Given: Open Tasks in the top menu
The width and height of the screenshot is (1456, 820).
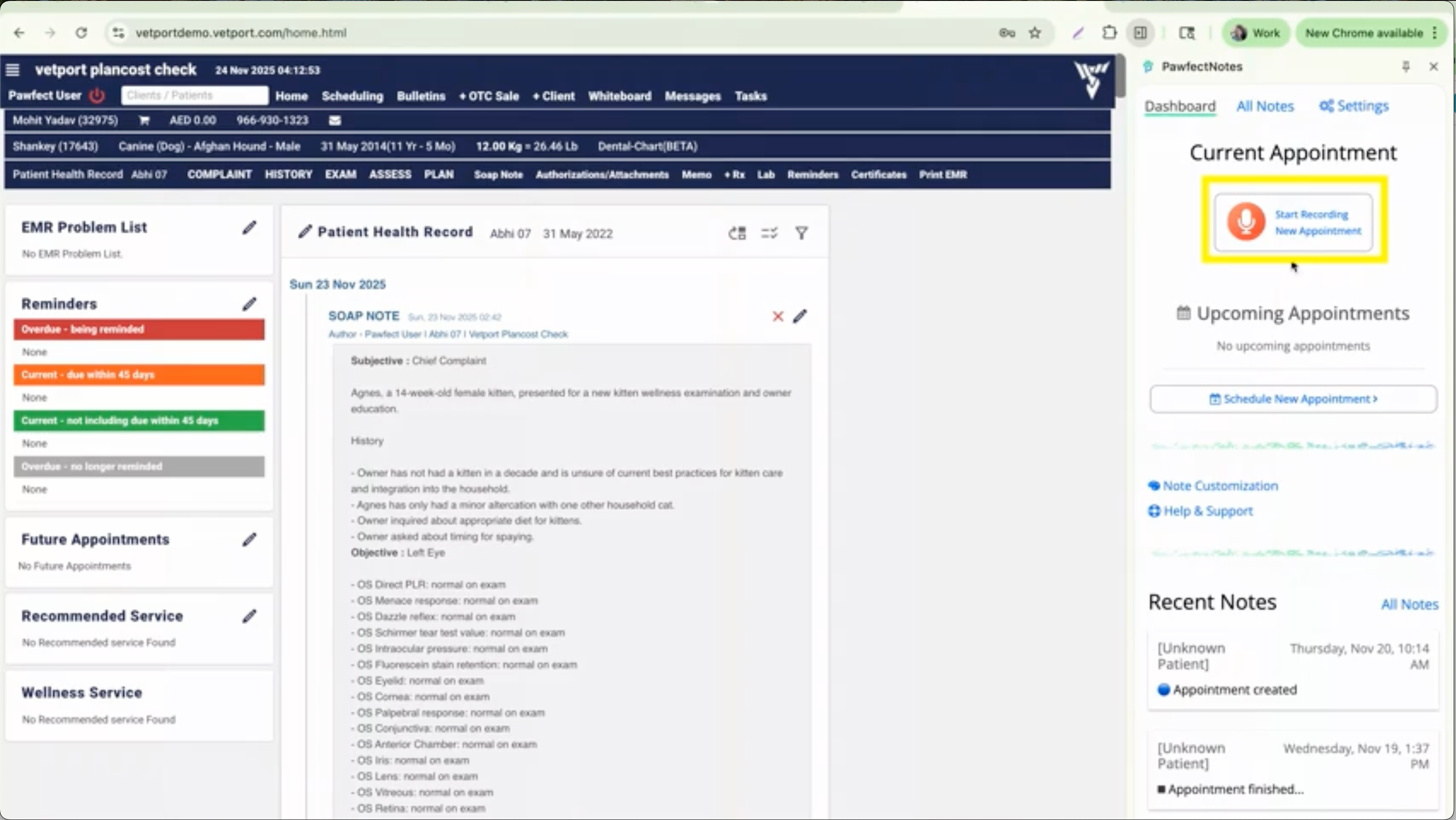Looking at the screenshot, I should pos(751,96).
